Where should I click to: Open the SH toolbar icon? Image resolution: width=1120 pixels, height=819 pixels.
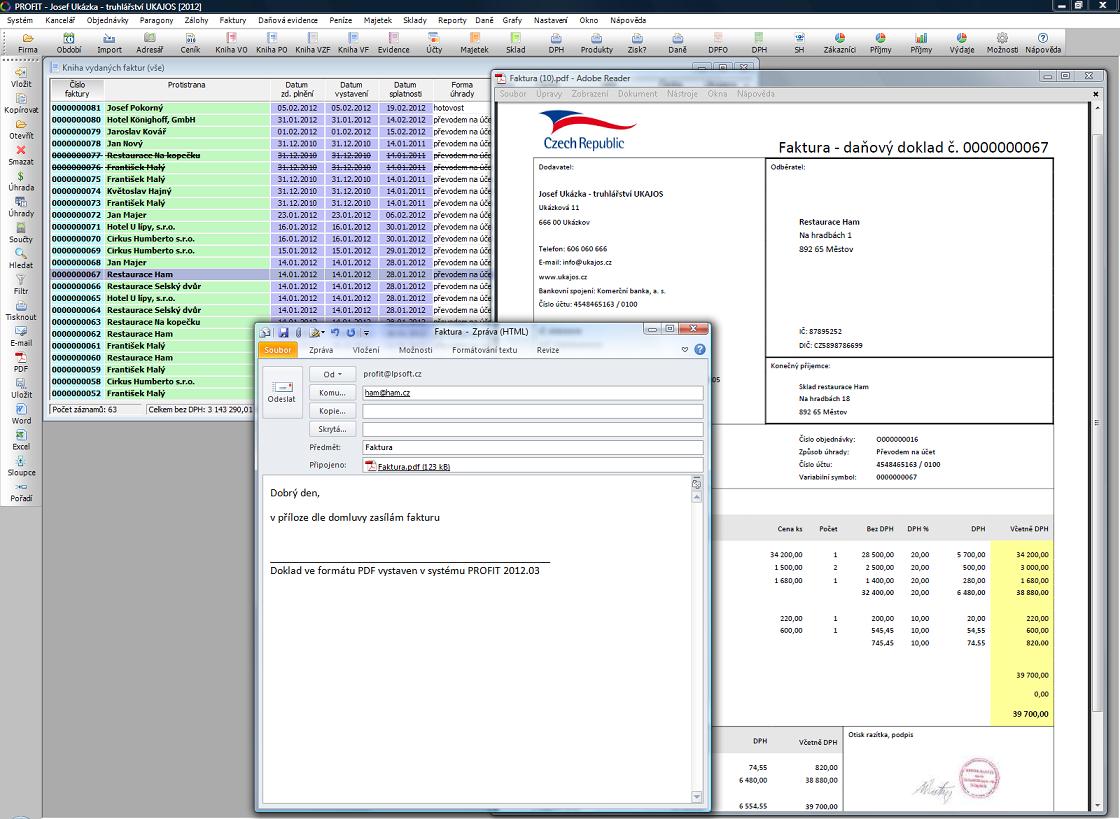click(x=799, y=43)
